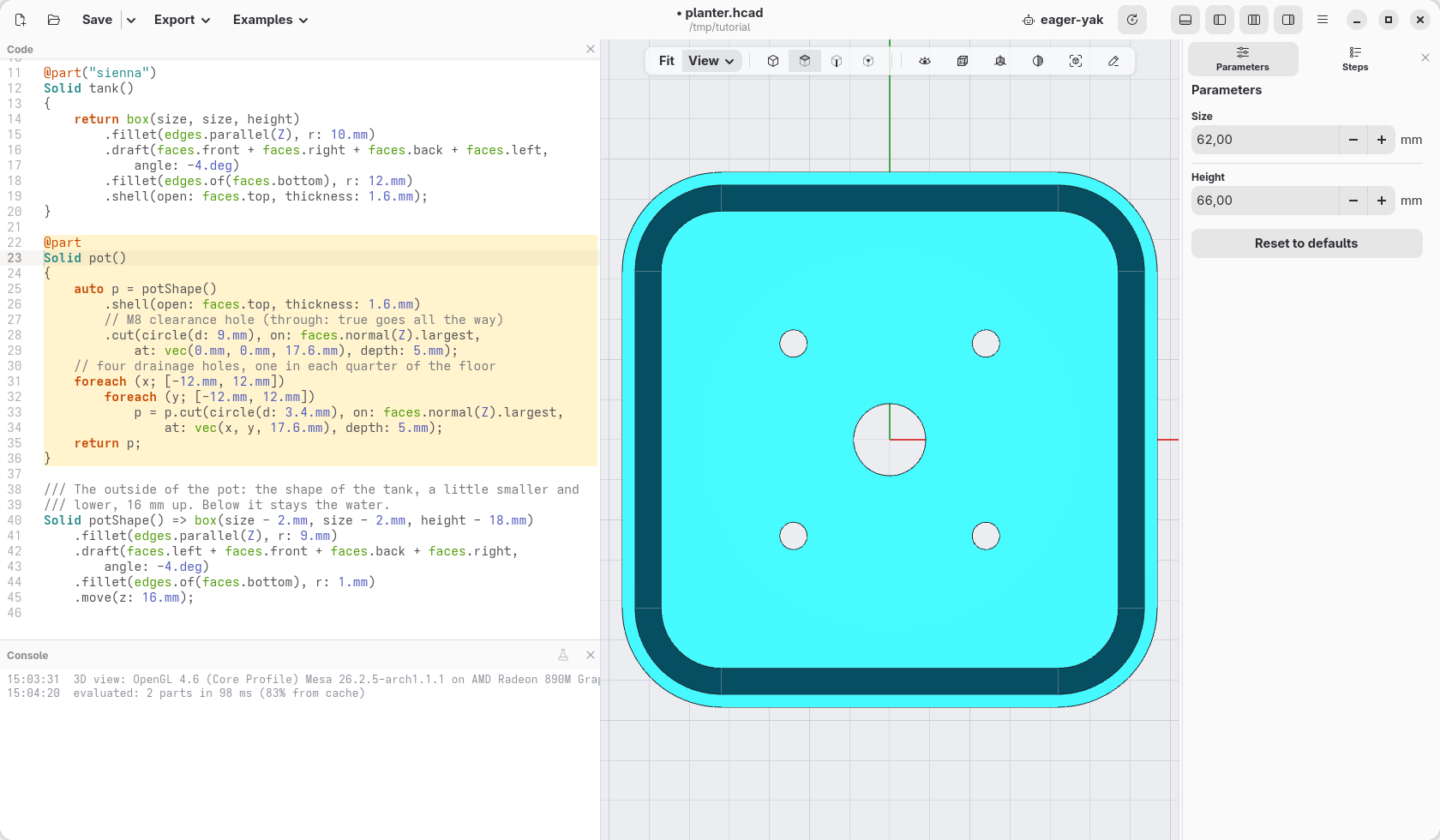Image resolution: width=1440 pixels, height=840 pixels.
Task: Open the hamburger main menu
Action: click(1323, 20)
